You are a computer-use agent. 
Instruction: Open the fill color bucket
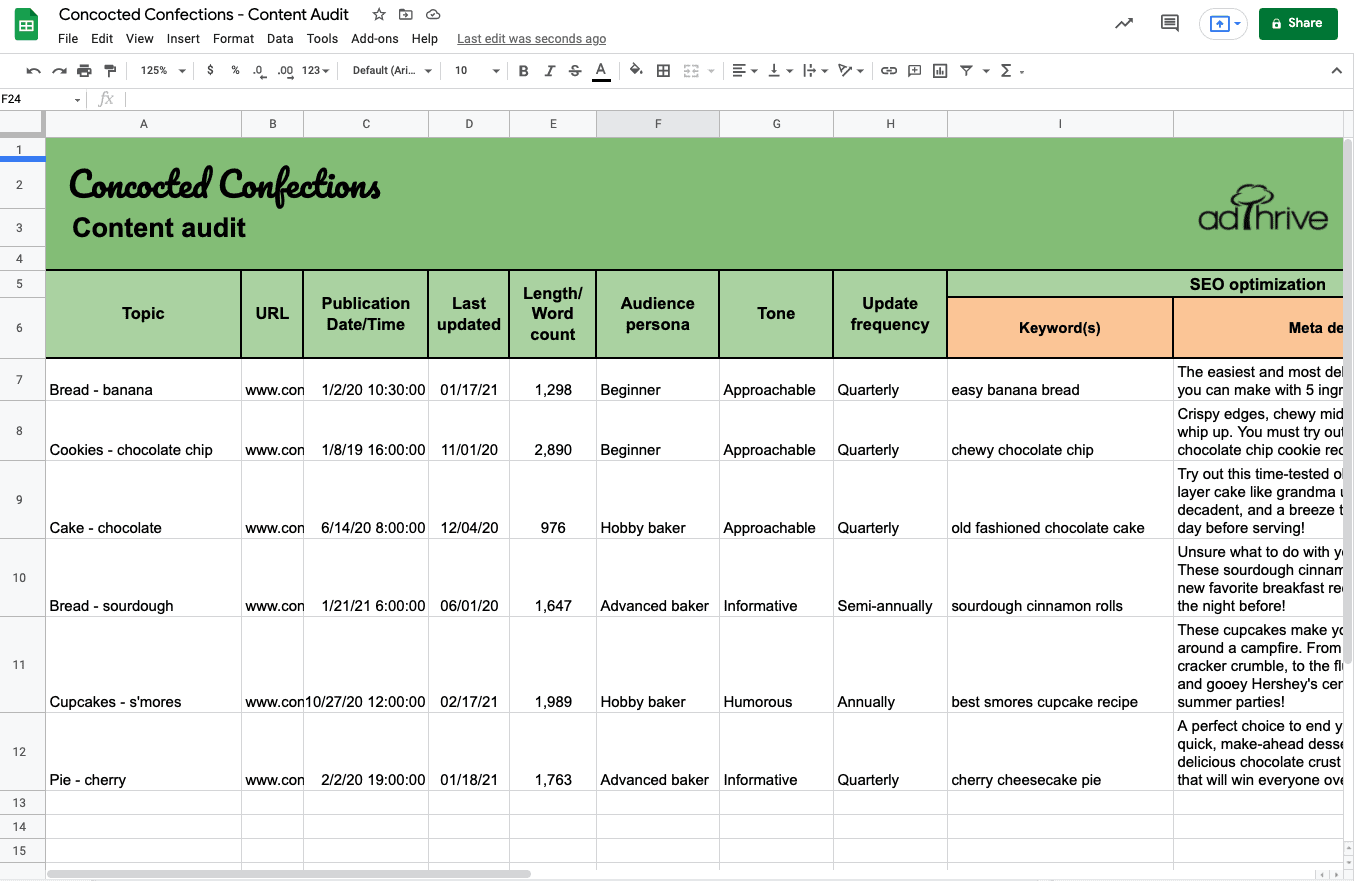(636, 71)
